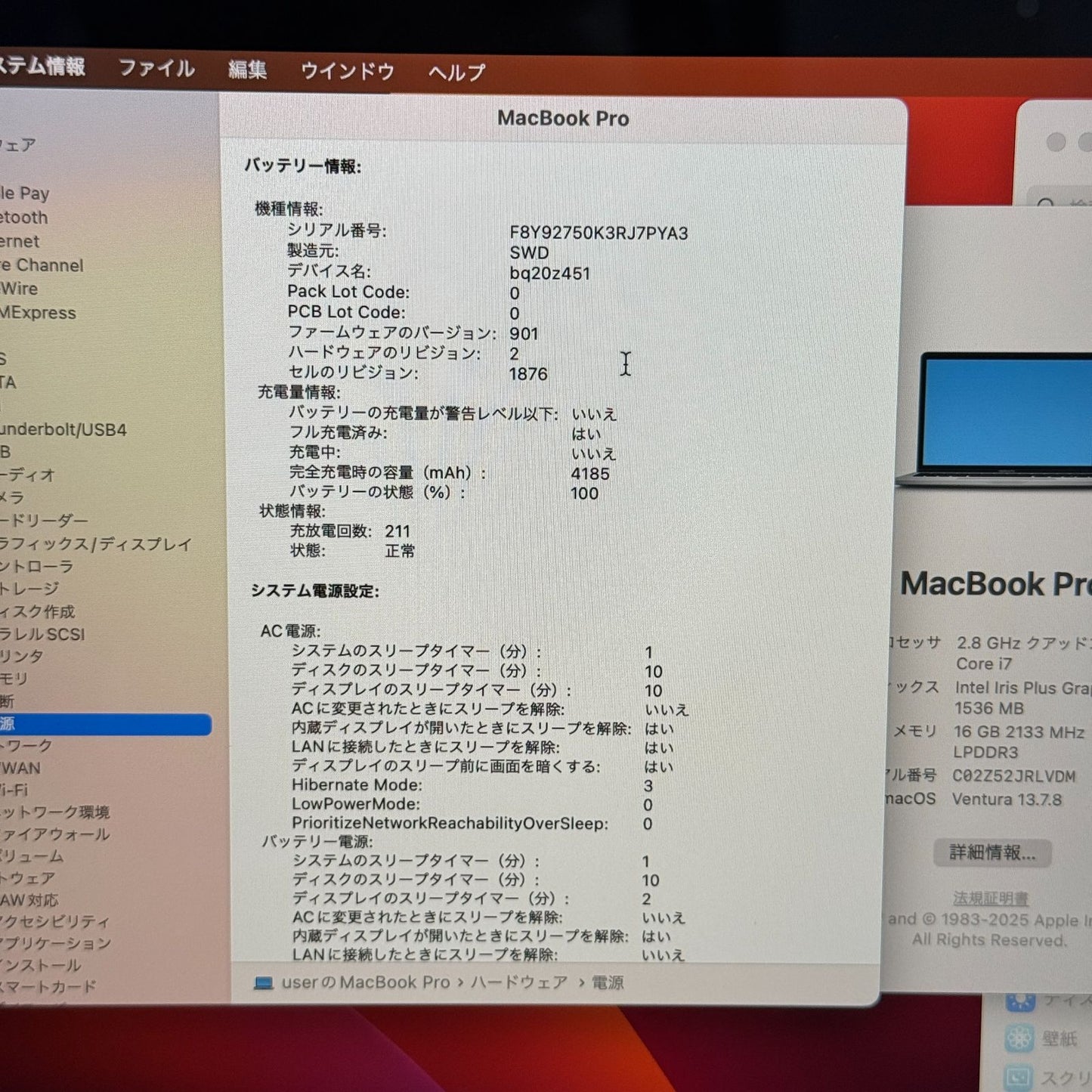Select 診断 sidebar item
The height and width of the screenshot is (1092, 1092).
tap(8, 701)
